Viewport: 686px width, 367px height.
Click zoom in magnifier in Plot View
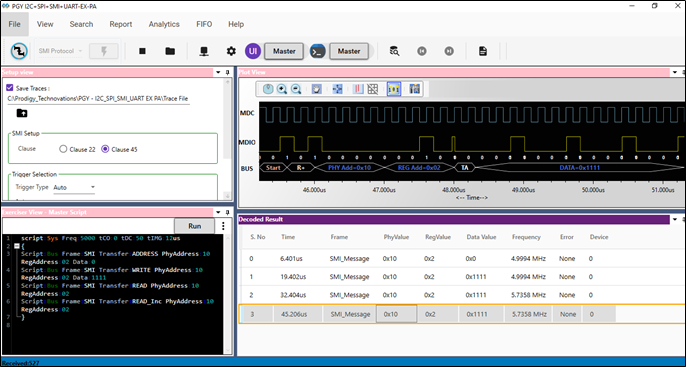tap(282, 89)
